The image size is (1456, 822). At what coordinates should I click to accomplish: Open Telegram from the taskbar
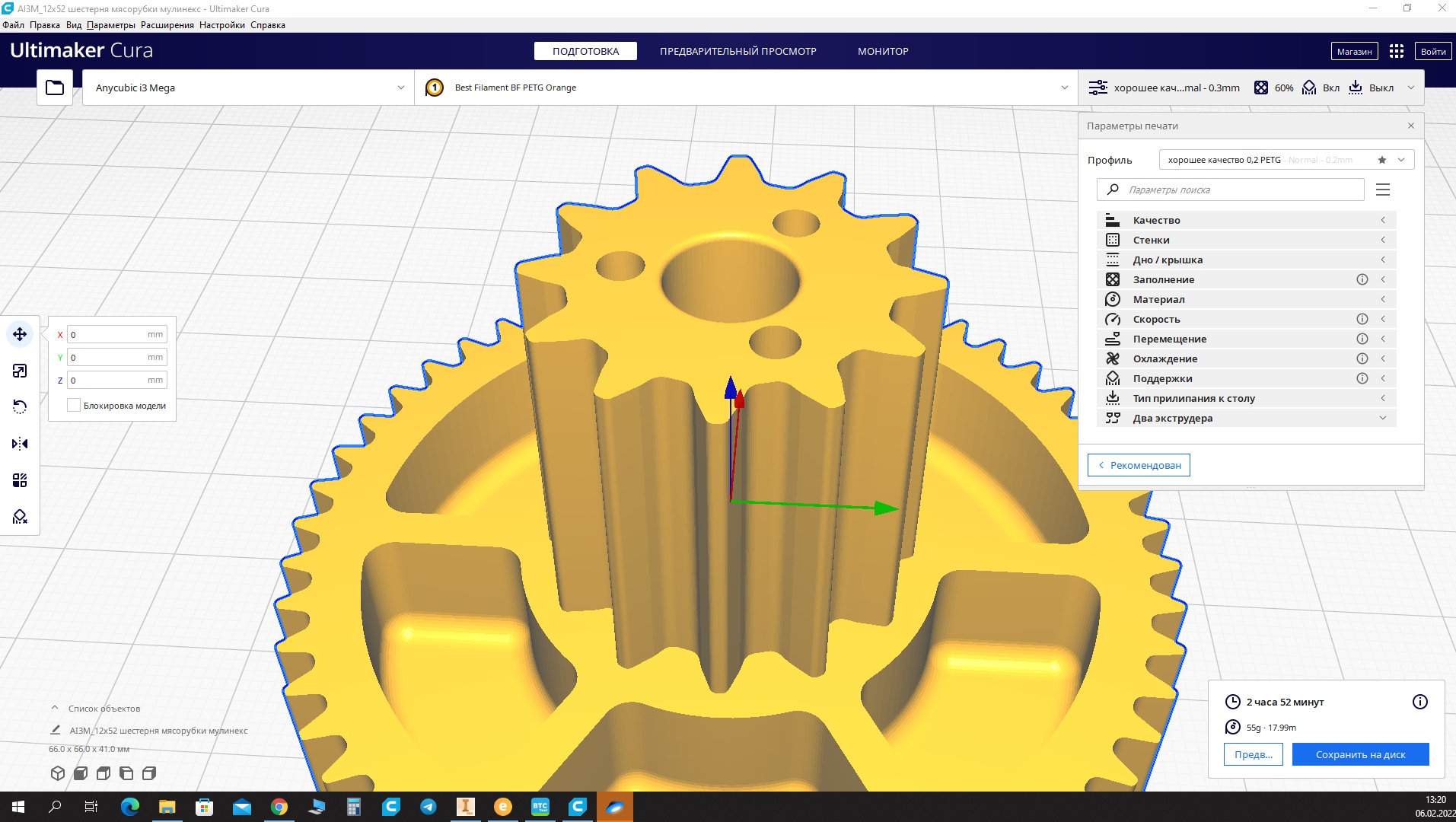coord(429,807)
